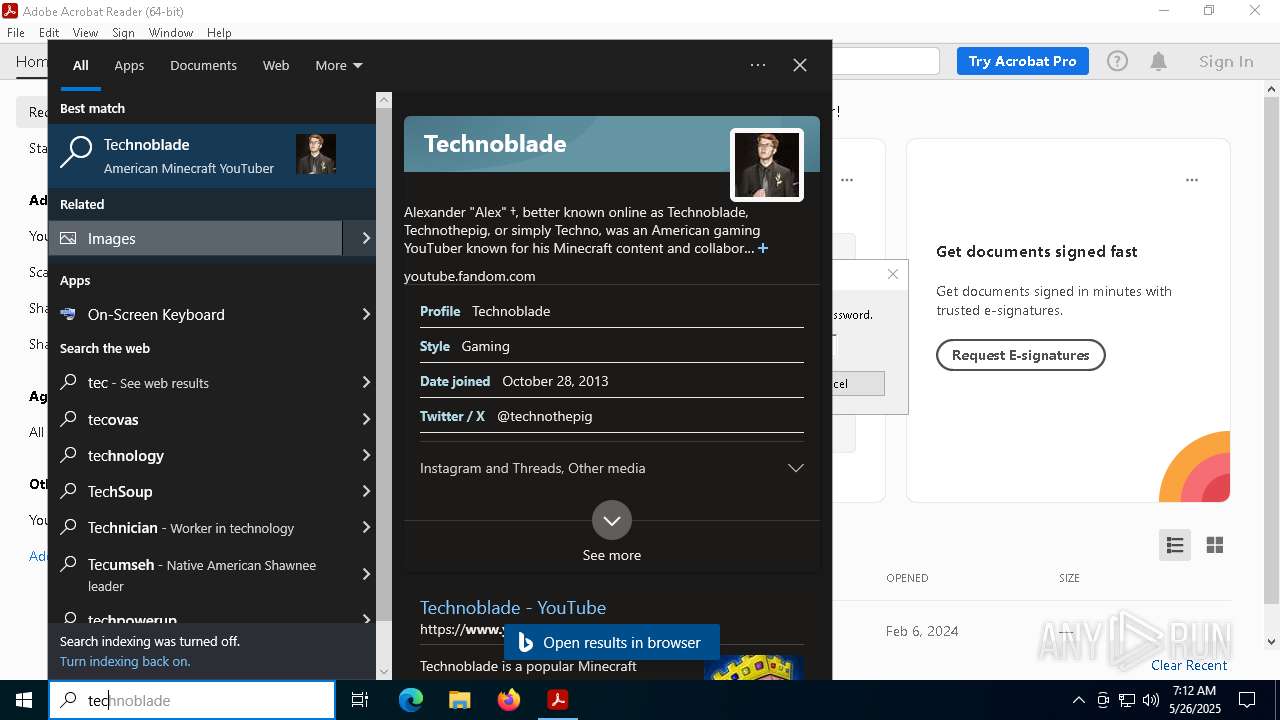Open Task View from the taskbar
1280x720 pixels.
coord(360,700)
